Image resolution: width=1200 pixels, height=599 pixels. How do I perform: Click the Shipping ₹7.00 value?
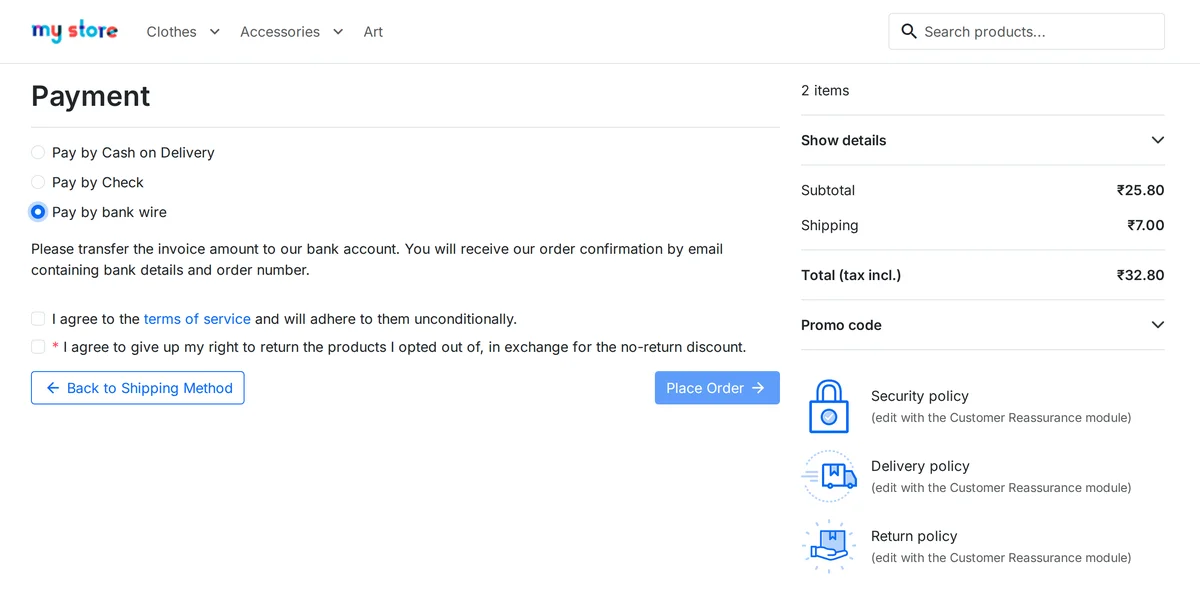click(x=1146, y=225)
